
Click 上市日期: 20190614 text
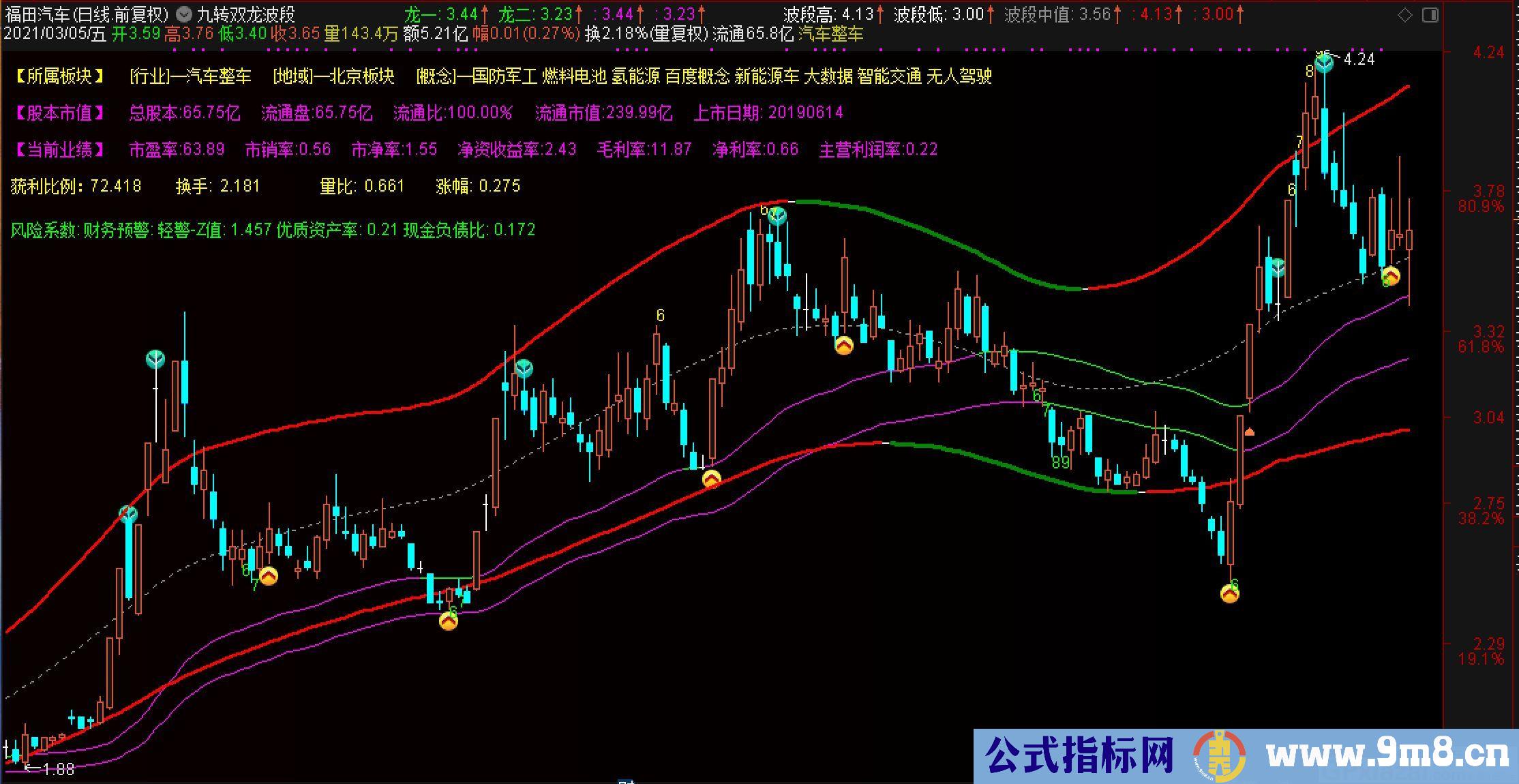tap(768, 112)
